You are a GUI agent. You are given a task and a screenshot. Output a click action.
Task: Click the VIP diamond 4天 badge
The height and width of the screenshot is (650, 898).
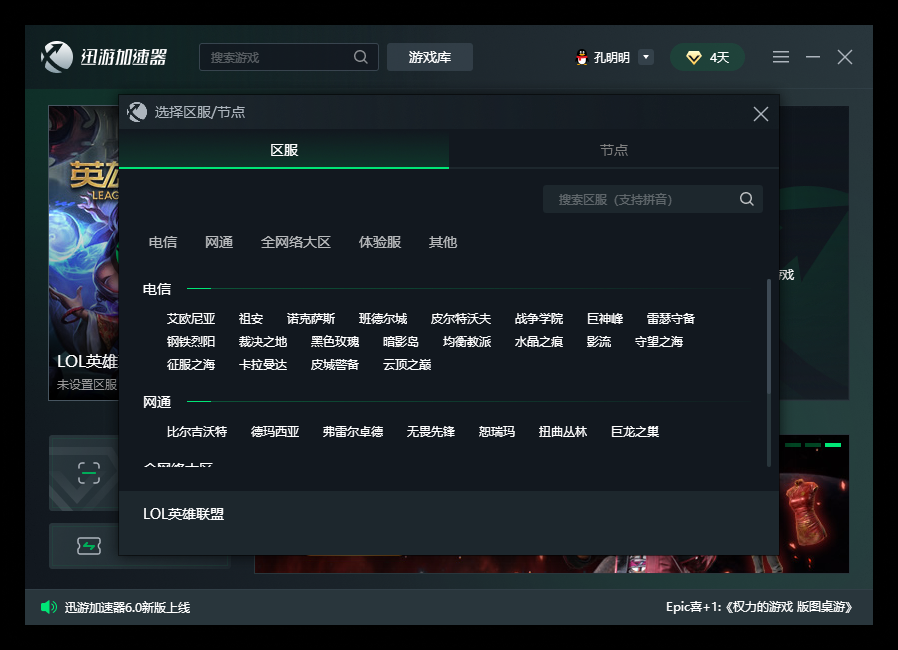707,57
